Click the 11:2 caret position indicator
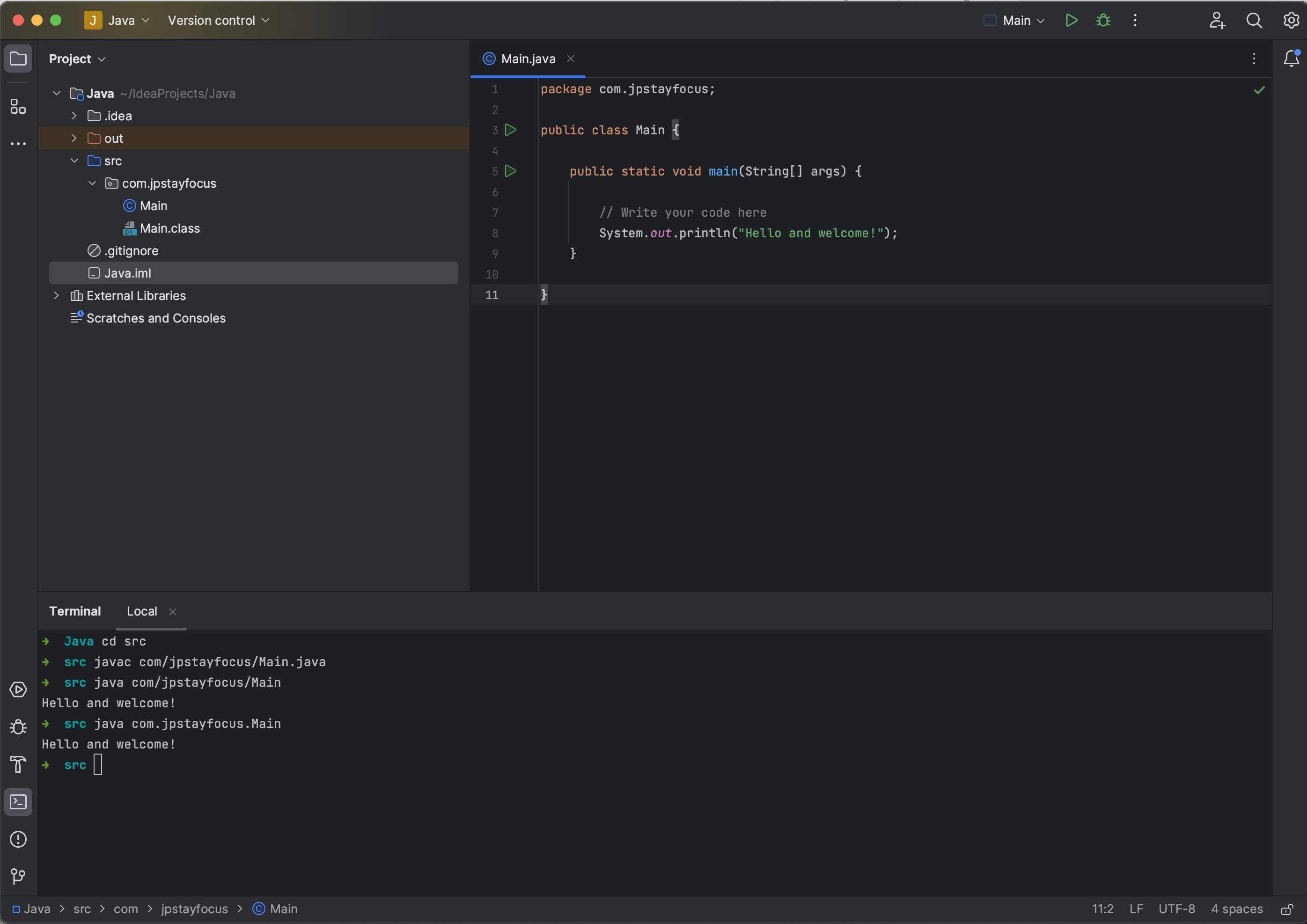The height and width of the screenshot is (924, 1307). [x=1102, y=909]
